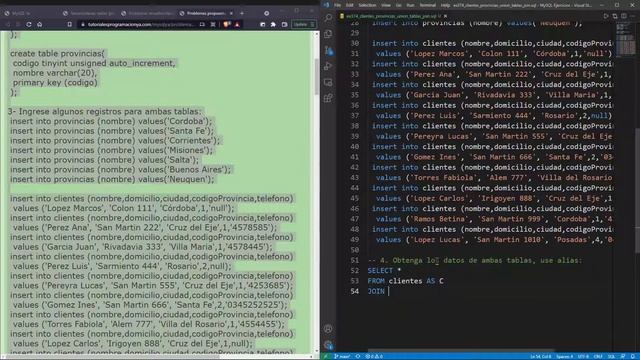Click the browser address bar URL
Image resolution: width=640 pixels, height=360 pixels.
tap(140, 24)
